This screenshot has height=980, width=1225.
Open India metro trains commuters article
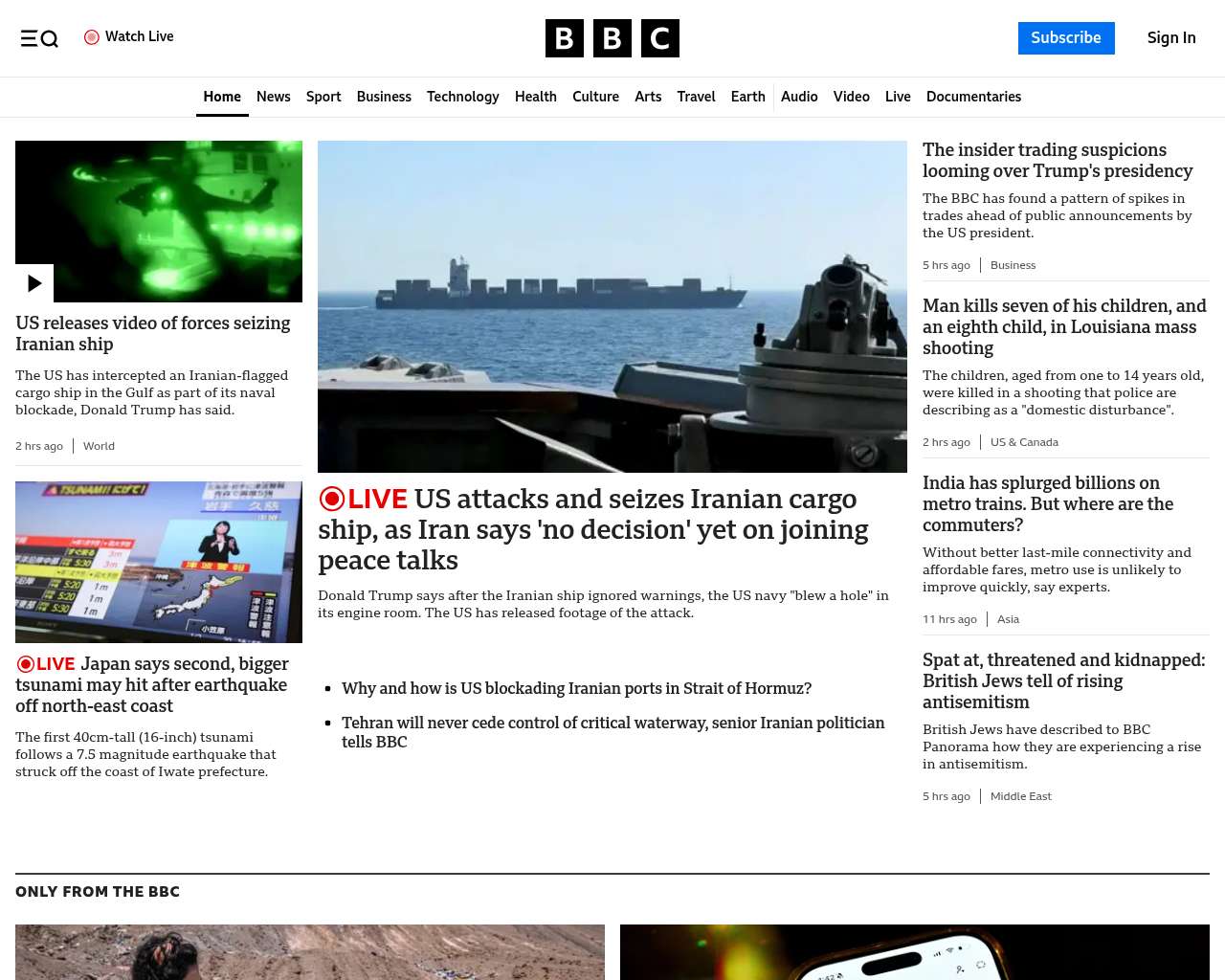point(1048,503)
